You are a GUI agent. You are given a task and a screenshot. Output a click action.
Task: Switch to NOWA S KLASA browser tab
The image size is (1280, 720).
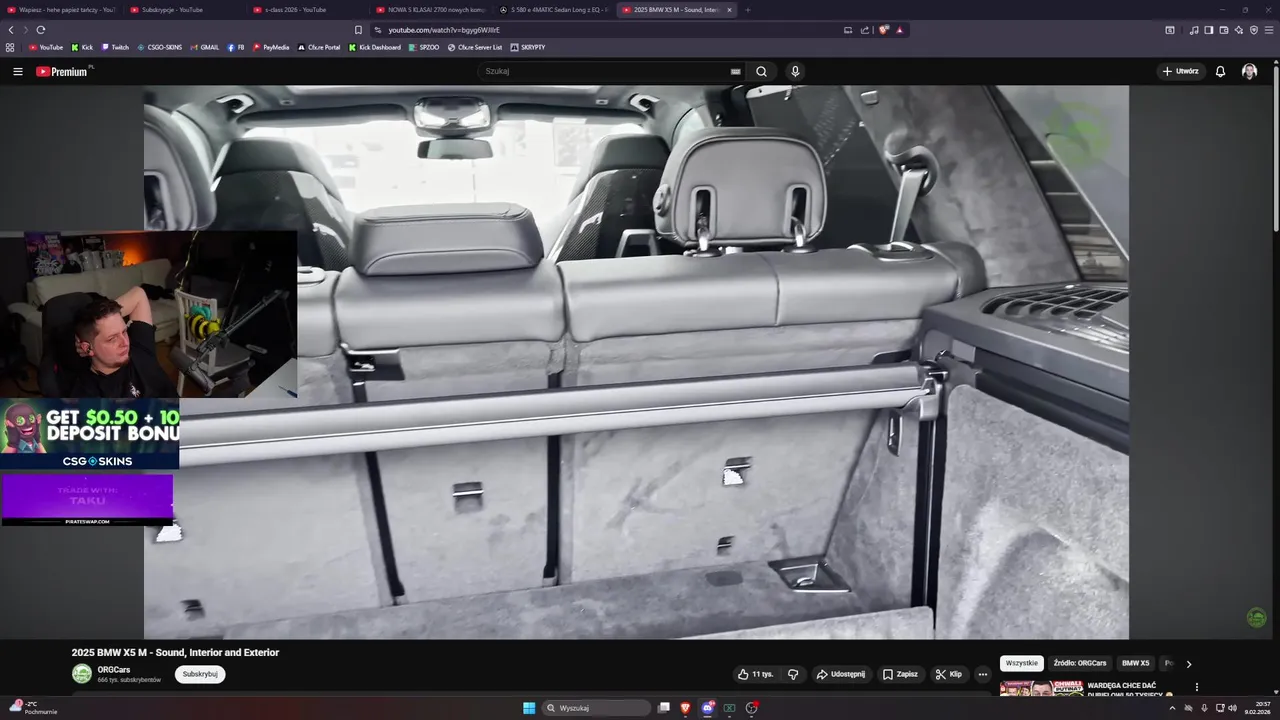(x=430, y=10)
